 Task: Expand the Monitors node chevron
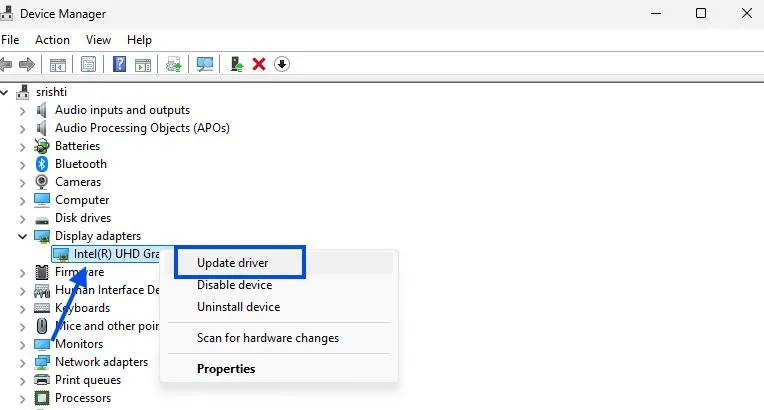(x=22, y=345)
